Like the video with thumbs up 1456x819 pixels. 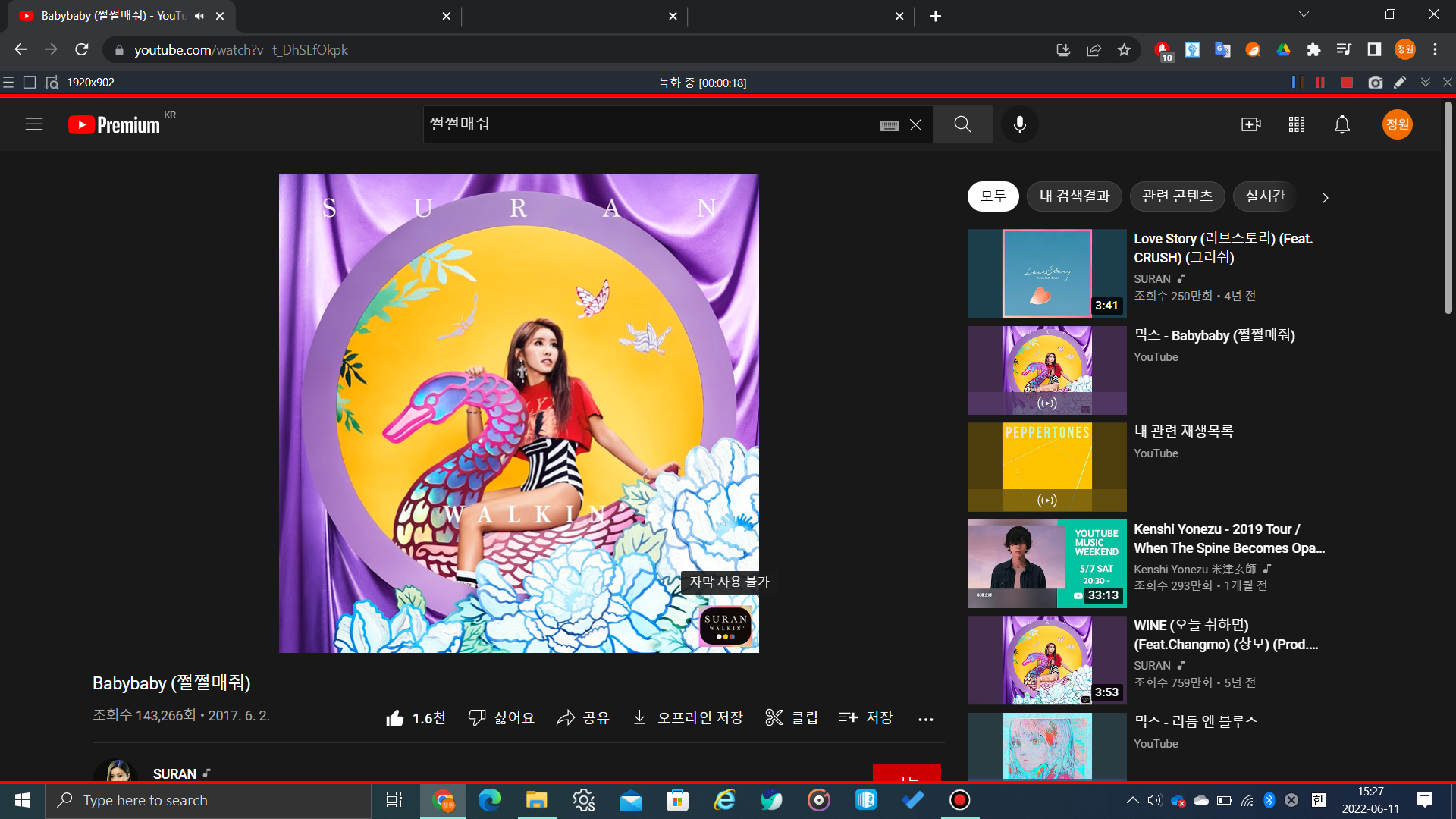point(395,718)
